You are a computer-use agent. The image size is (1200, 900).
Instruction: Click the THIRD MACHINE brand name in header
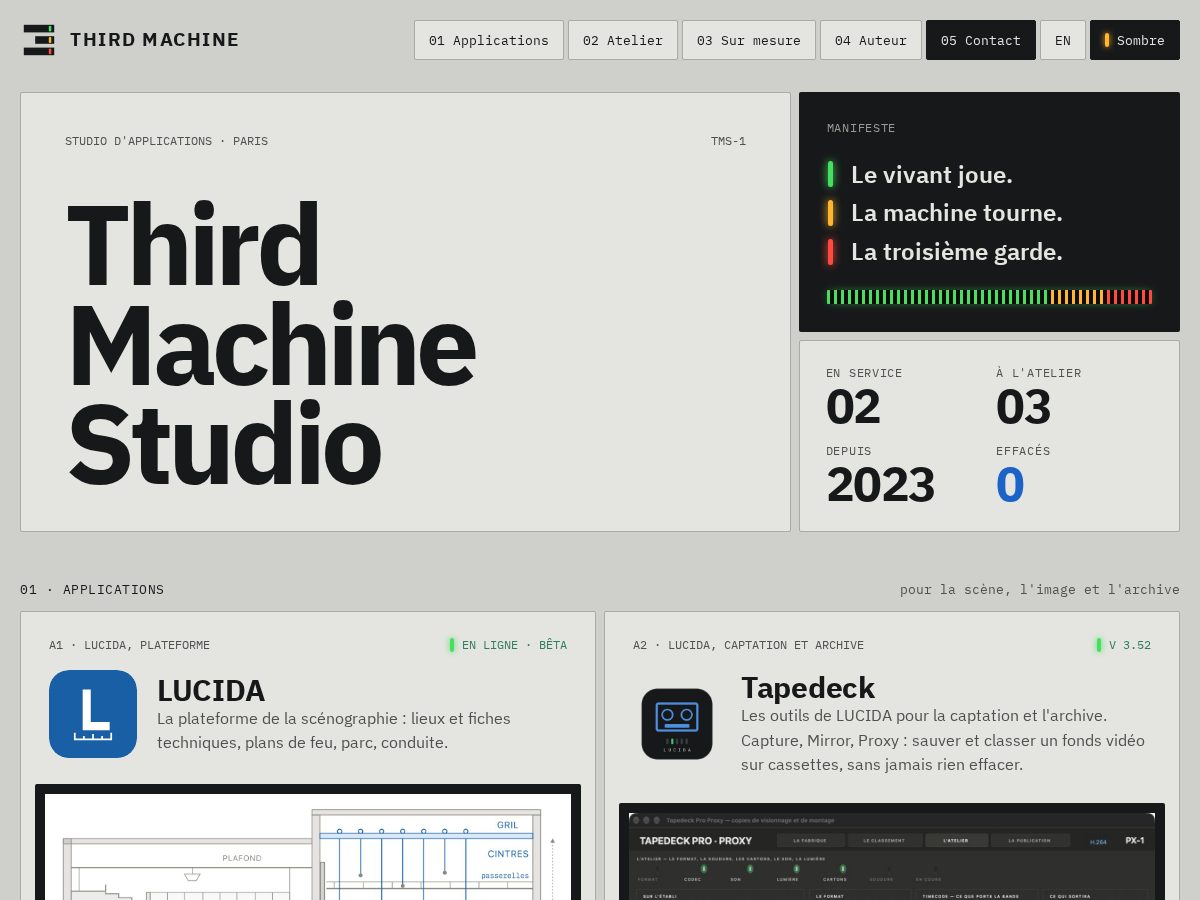(x=155, y=40)
